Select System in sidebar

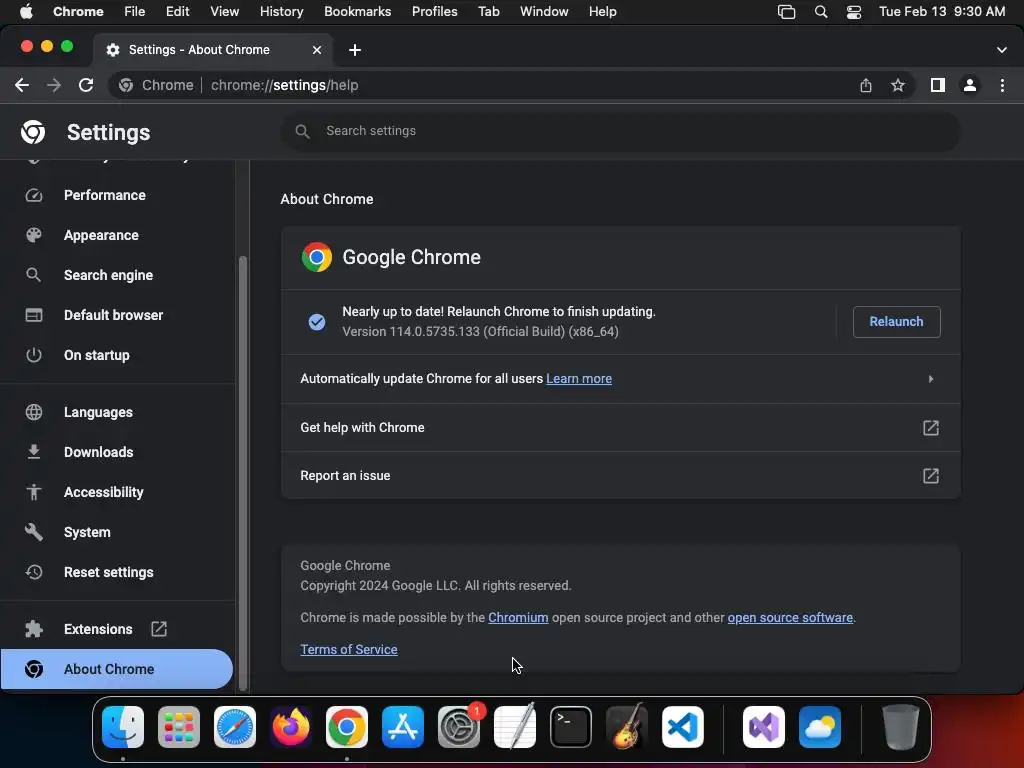pos(87,532)
